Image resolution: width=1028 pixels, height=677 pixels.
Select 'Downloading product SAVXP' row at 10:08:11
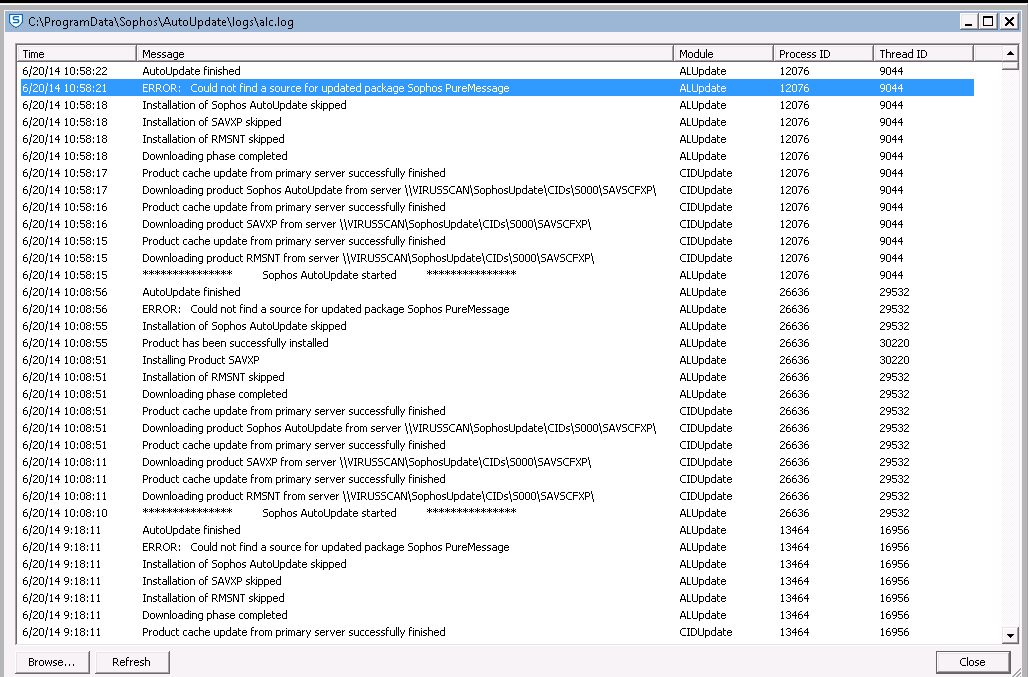click(x=497, y=463)
